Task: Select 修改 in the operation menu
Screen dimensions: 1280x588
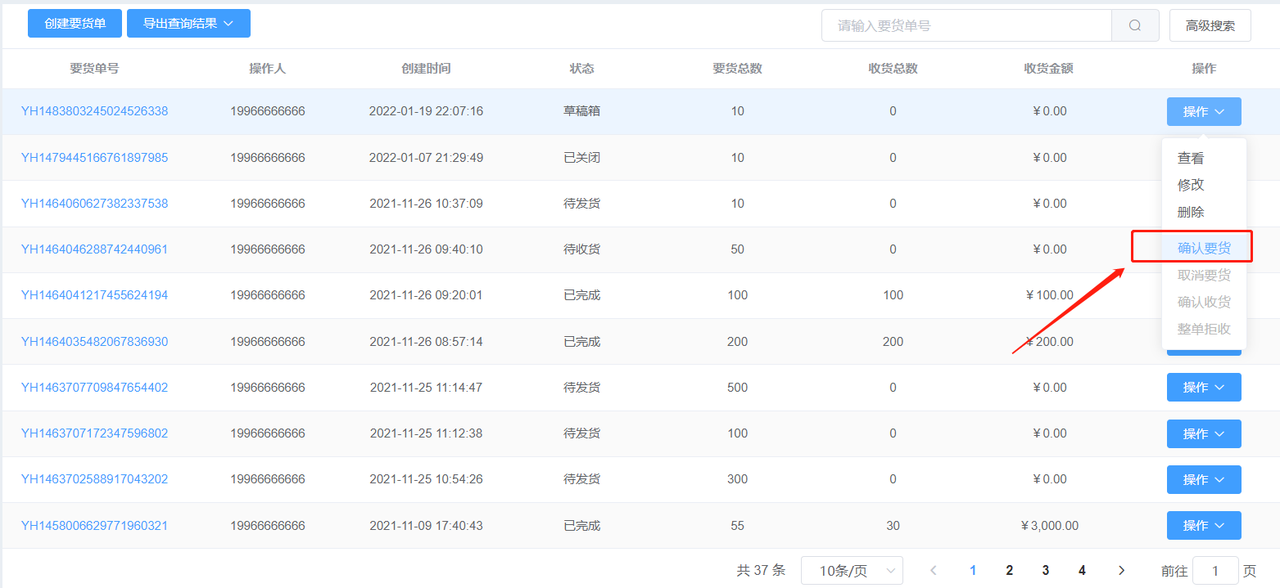Action: click(1191, 185)
